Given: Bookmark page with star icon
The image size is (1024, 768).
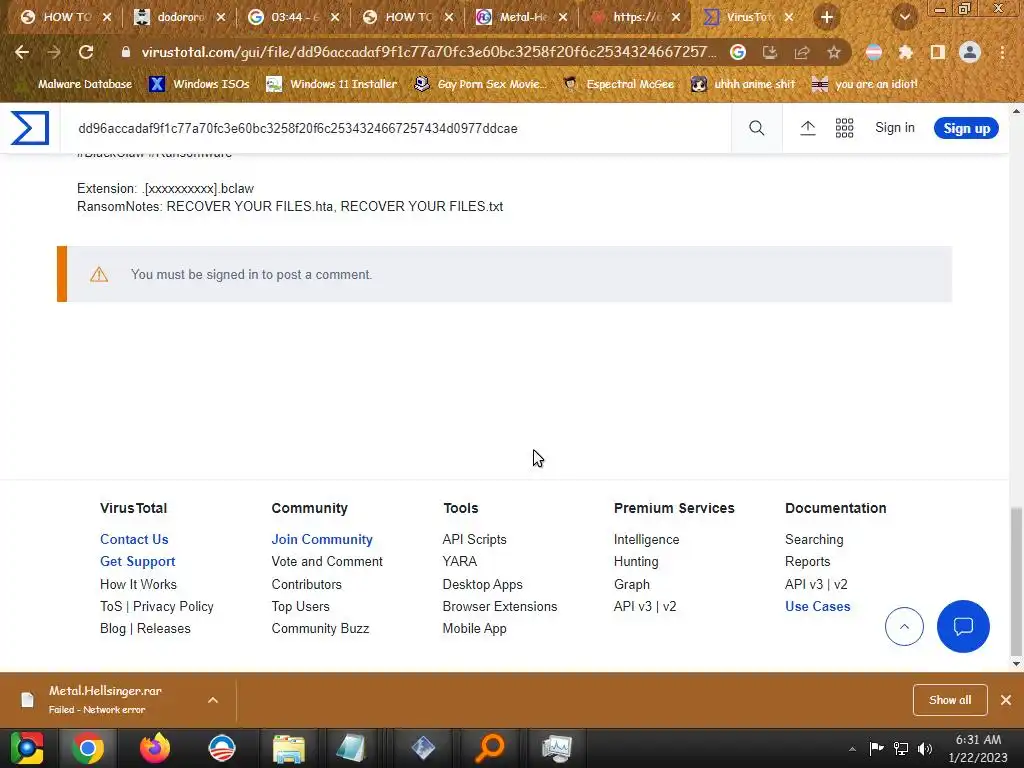Looking at the screenshot, I should pos(834,52).
